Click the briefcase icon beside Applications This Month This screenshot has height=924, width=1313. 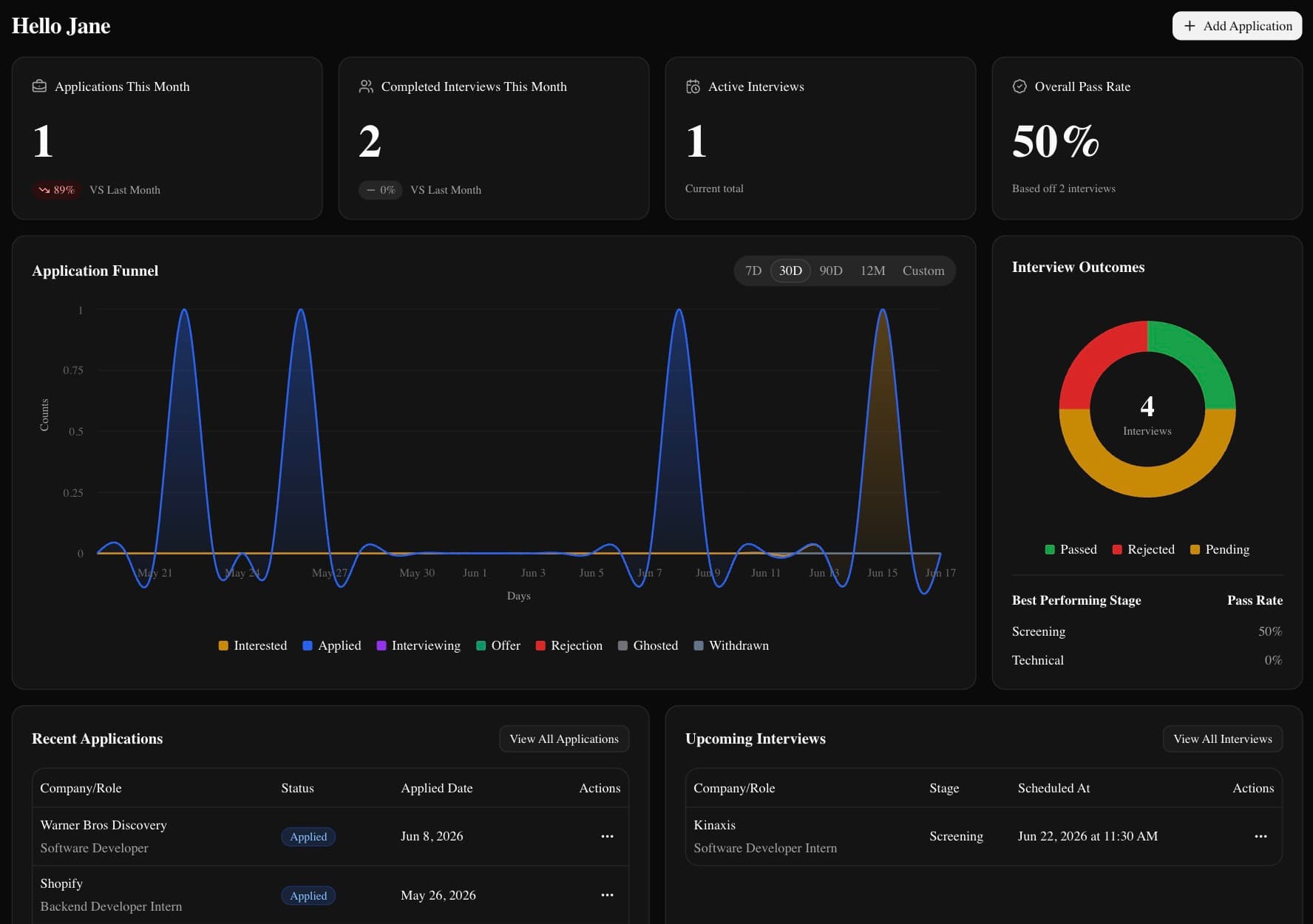(x=39, y=86)
